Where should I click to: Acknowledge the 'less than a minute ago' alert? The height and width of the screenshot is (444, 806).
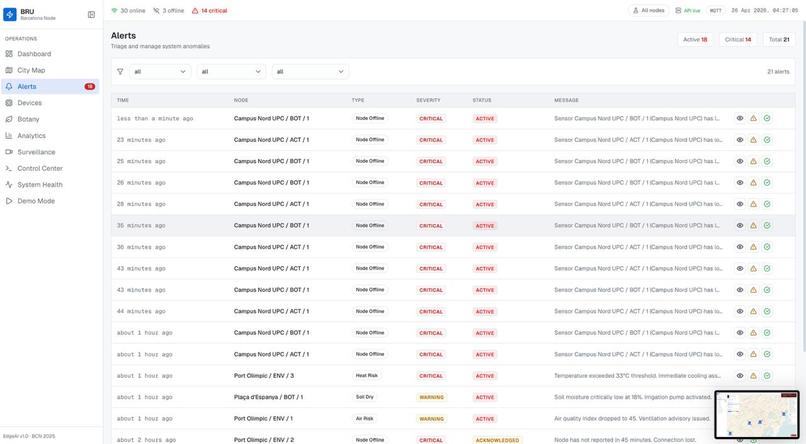pyautogui.click(x=753, y=118)
